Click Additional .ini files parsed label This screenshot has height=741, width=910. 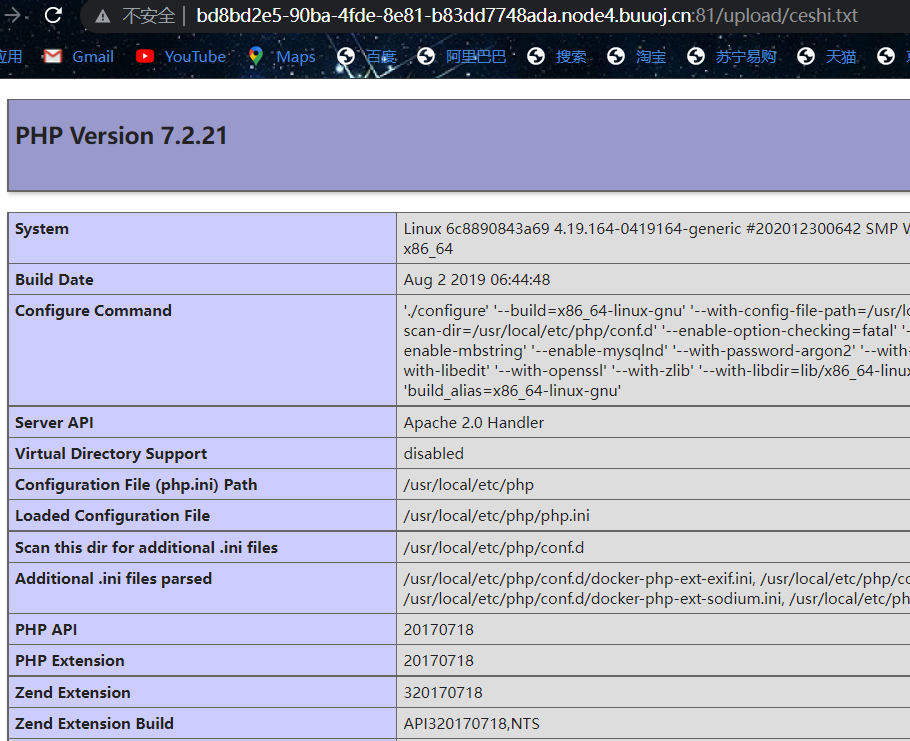point(114,579)
